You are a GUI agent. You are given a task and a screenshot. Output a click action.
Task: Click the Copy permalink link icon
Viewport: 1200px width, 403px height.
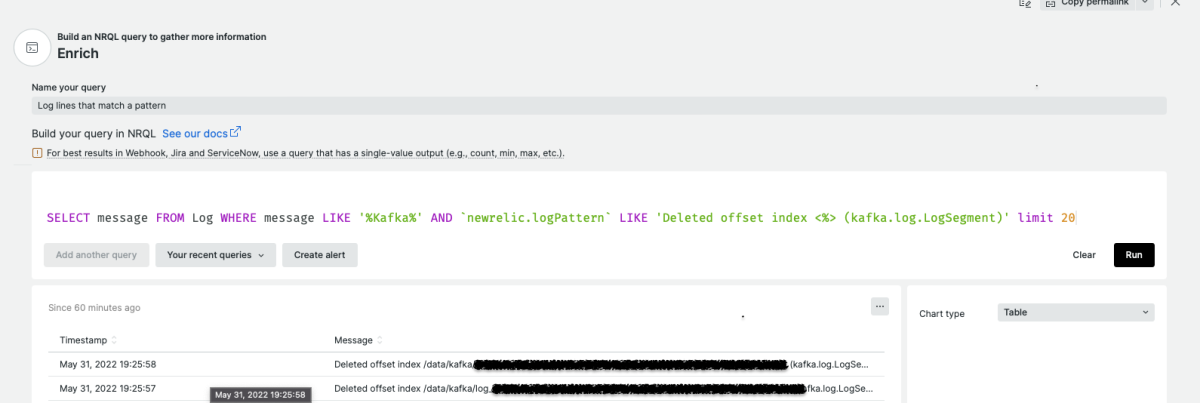1049,4
